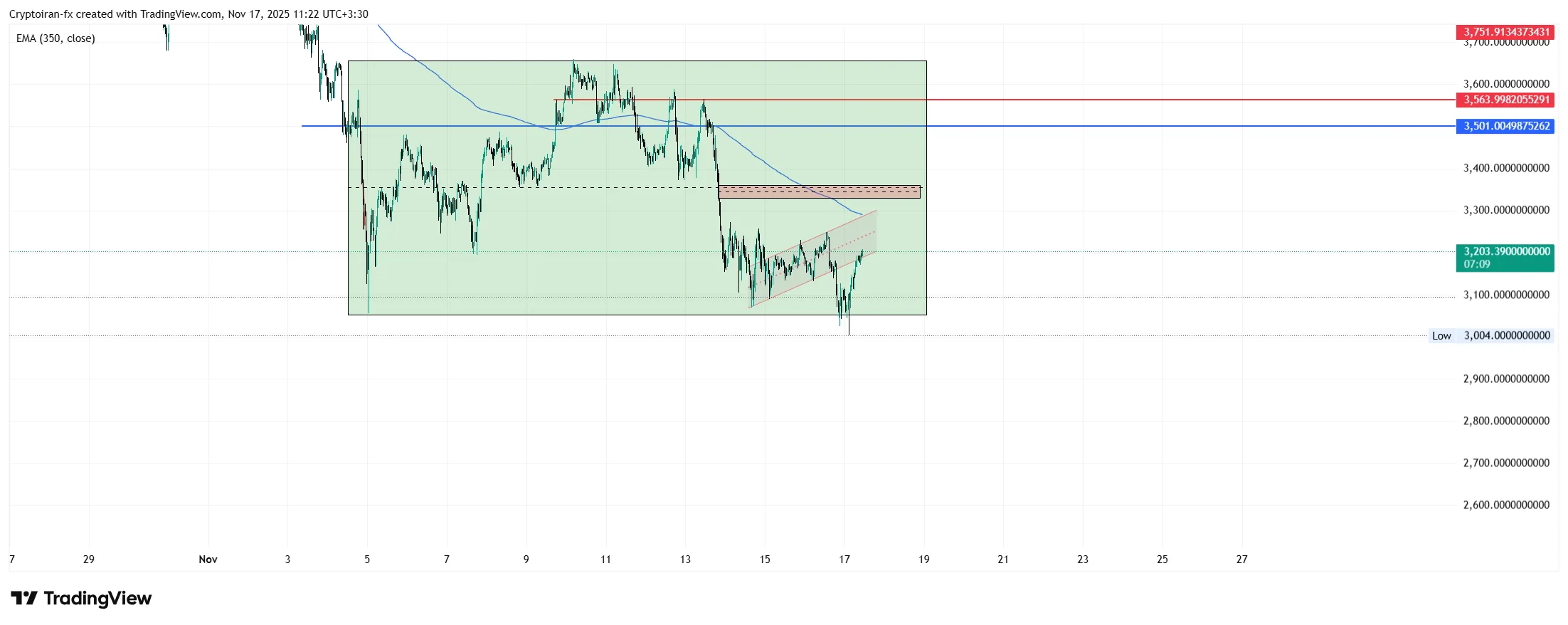Click the Nov label on the time axis
Viewport: 1568px width, 625px height.
coord(208,560)
